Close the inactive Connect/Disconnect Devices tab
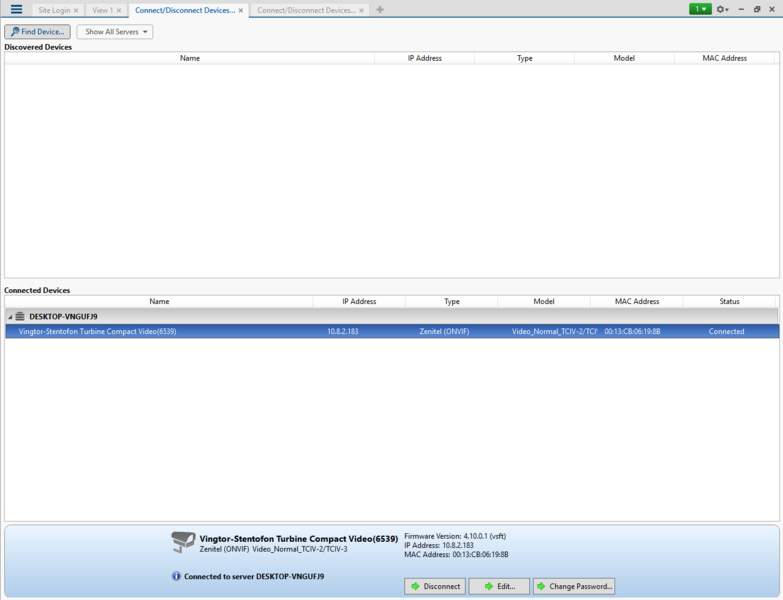Image resolution: width=783 pixels, height=600 pixels. pyautogui.click(x=362, y=10)
